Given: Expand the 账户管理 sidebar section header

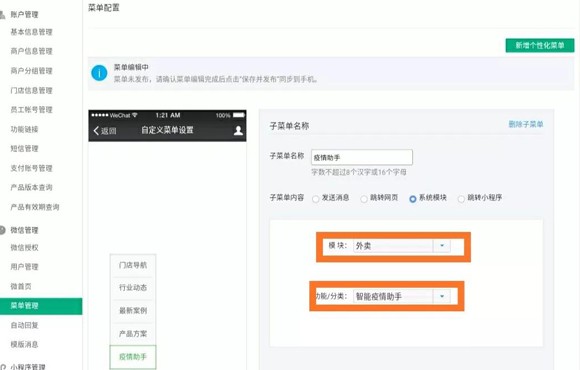Looking at the screenshot, I should pos(24,15).
